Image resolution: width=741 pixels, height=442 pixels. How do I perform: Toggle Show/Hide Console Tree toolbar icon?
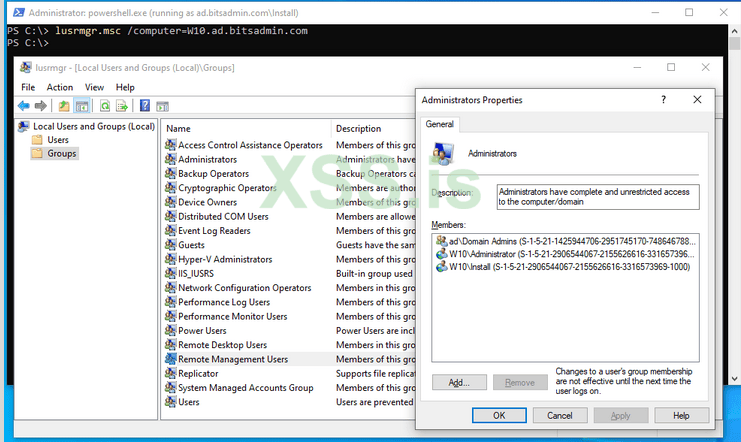click(82, 106)
